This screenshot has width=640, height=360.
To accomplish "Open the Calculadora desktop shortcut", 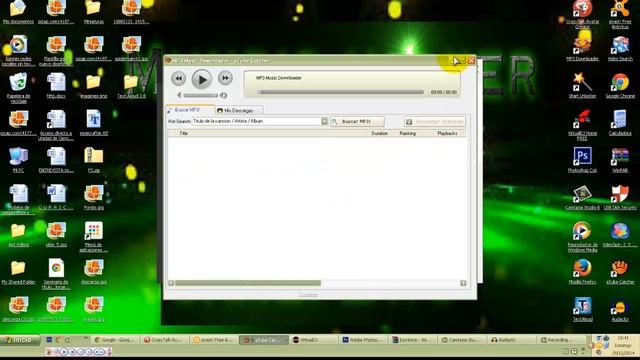I will pos(620,122).
